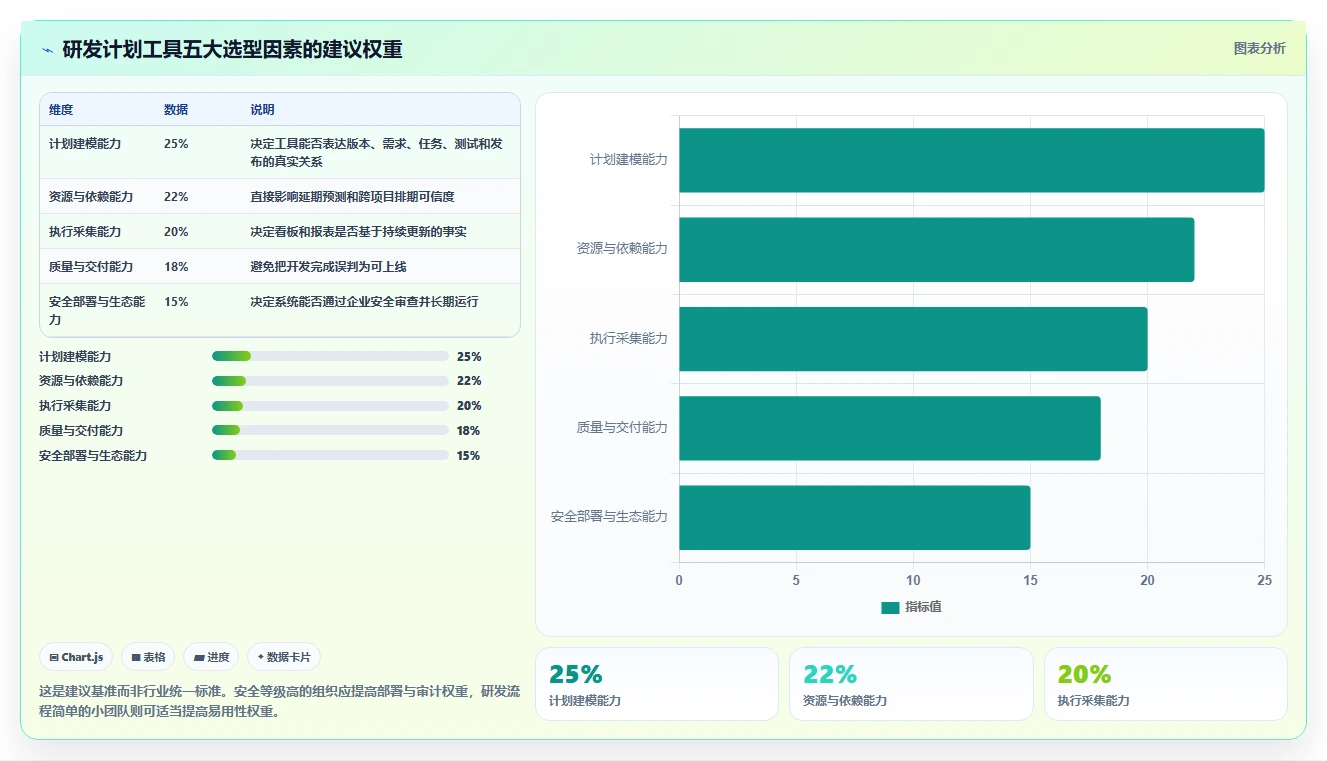This screenshot has width=1327, height=761.
Task: Click the 指标值 legend color swatch
Action: point(890,608)
